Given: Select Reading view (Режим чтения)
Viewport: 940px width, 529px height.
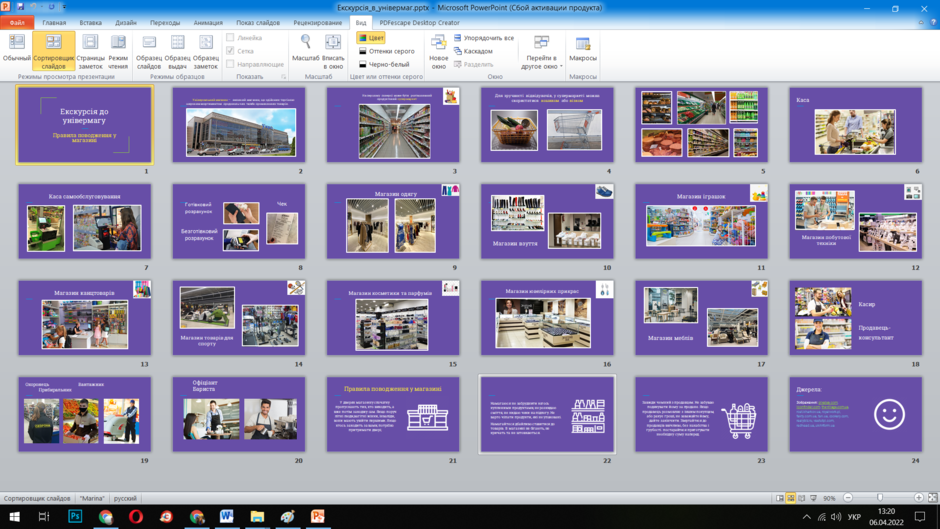Looking at the screenshot, I should pyautogui.click(x=118, y=50).
